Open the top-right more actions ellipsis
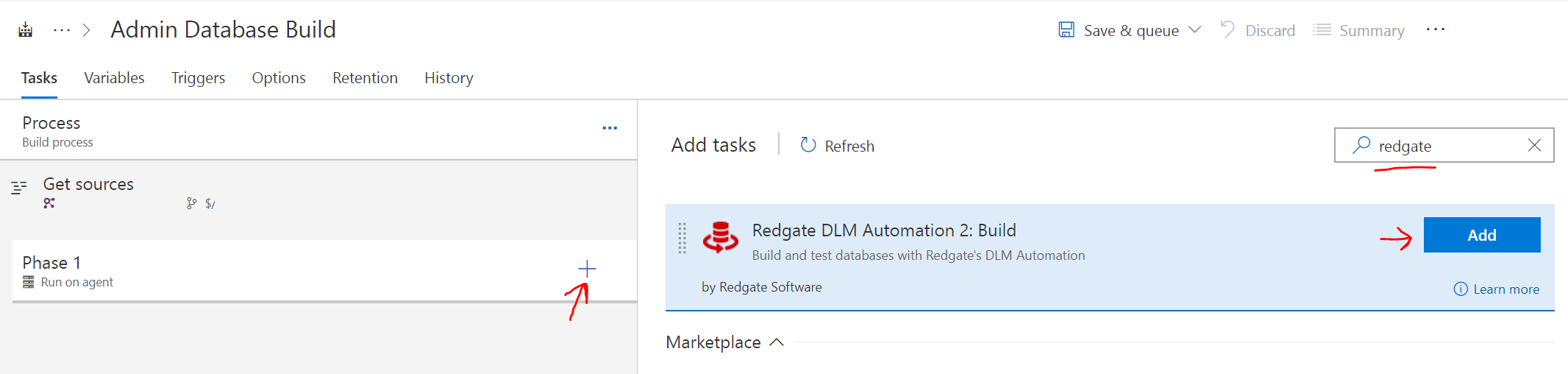1568x374 pixels. point(1436,30)
